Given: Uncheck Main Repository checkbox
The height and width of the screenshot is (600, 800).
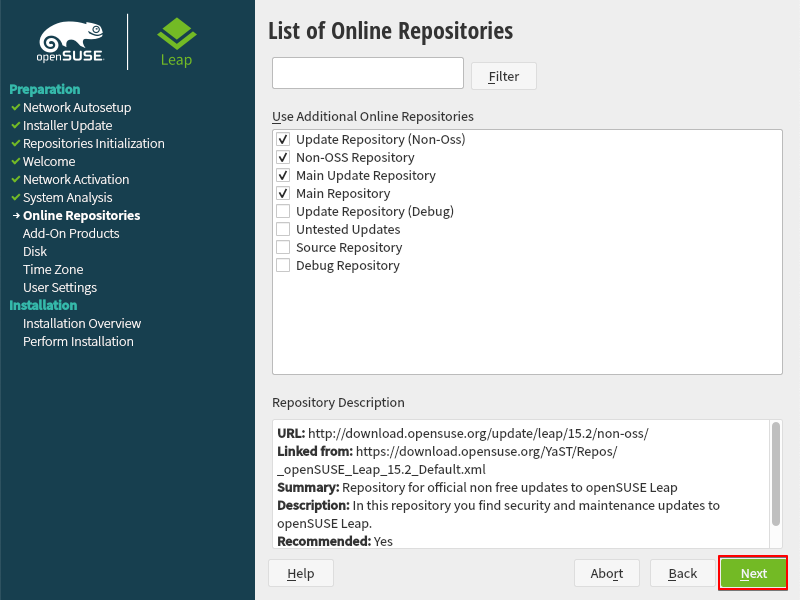Looking at the screenshot, I should click(x=283, y=193).
